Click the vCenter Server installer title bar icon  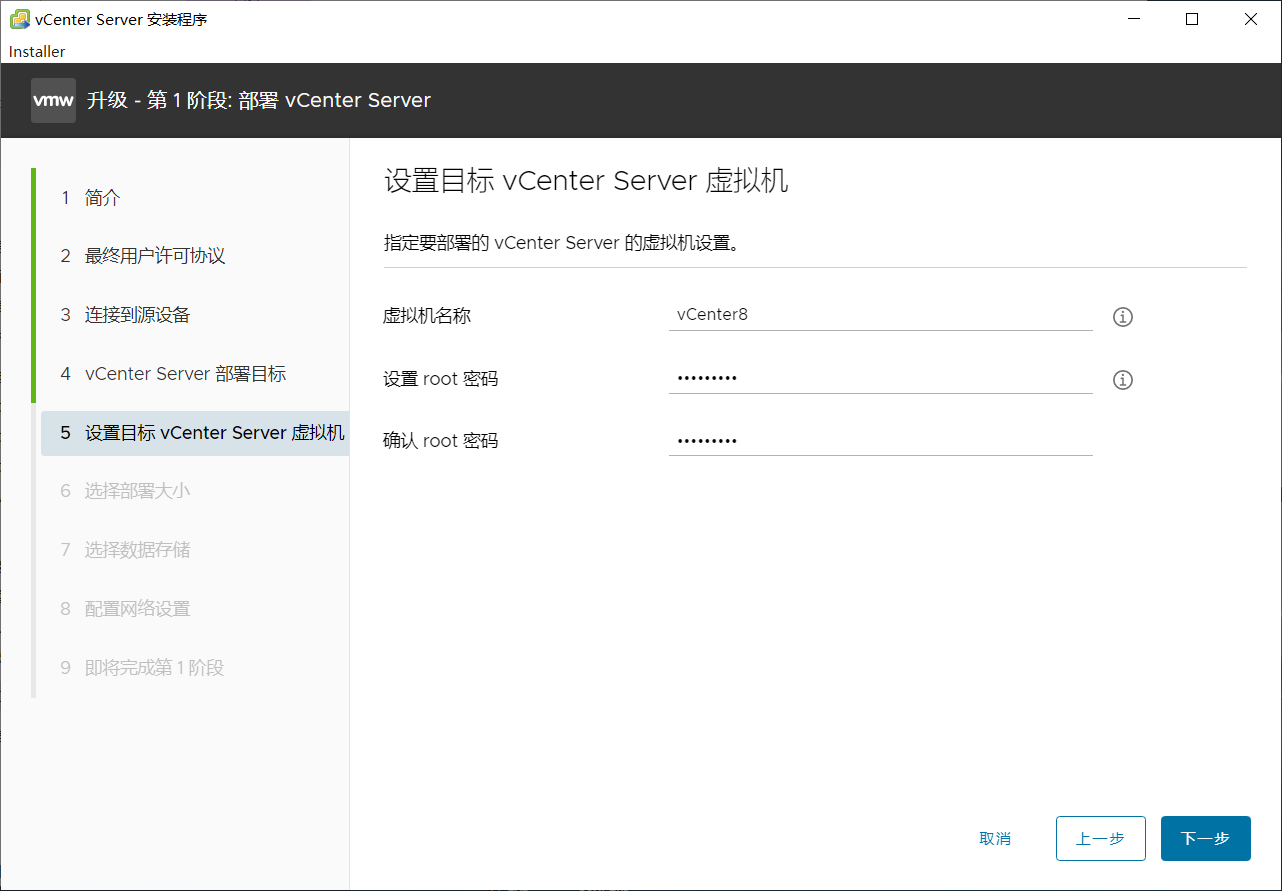click(x=19, y=19)
